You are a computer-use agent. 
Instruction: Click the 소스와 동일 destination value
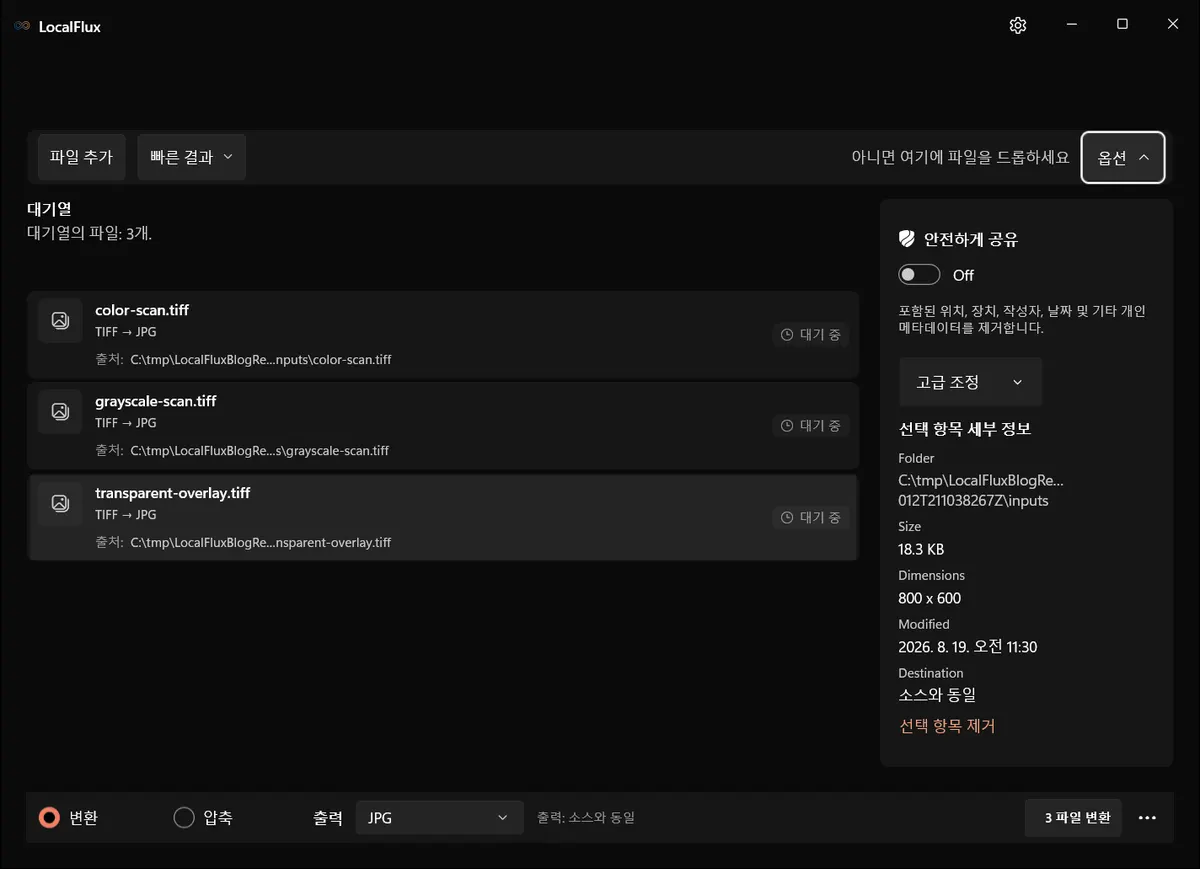937,695
